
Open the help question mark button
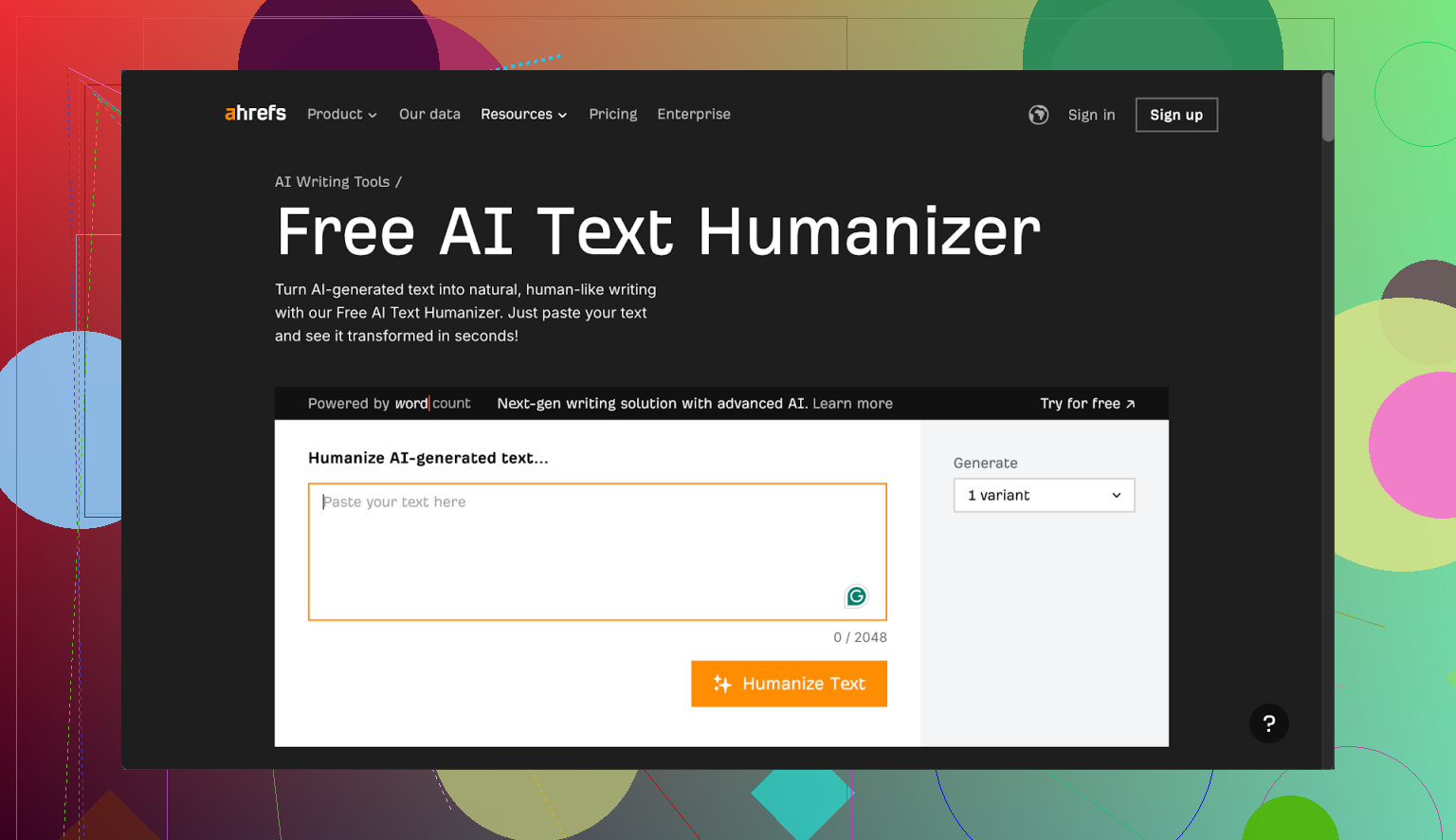1268,723
